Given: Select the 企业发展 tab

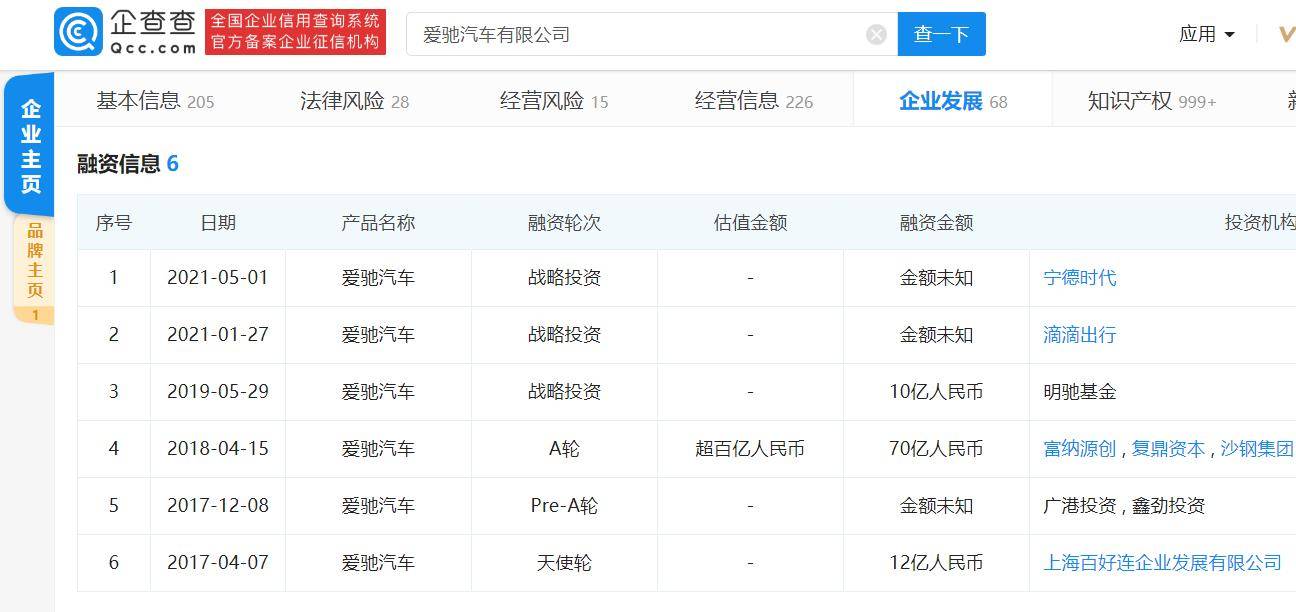Looking at the screenshot, I should point(953,101).
